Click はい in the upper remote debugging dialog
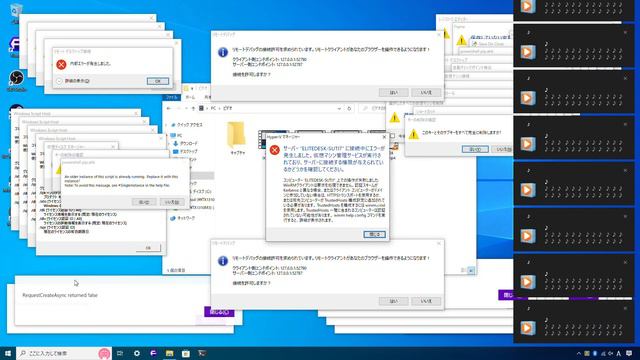This screenshot has width=640, height=360. click(393, 93)
